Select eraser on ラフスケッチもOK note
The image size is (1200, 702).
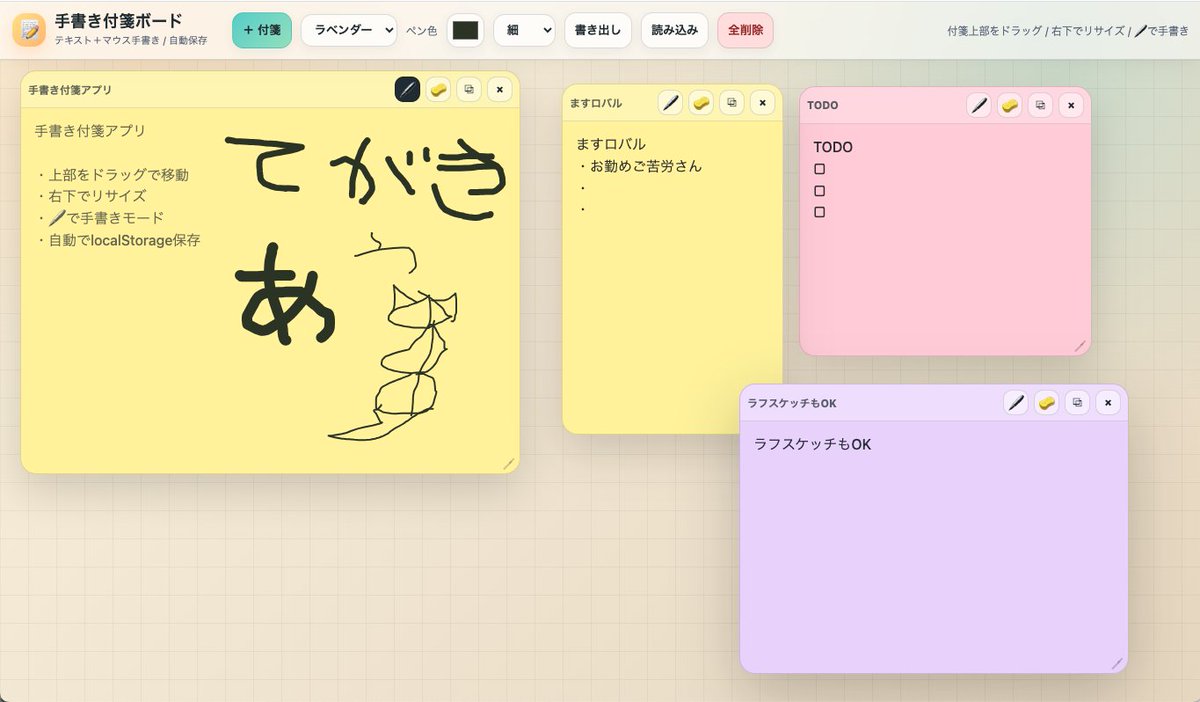[x=1047, y=402]
